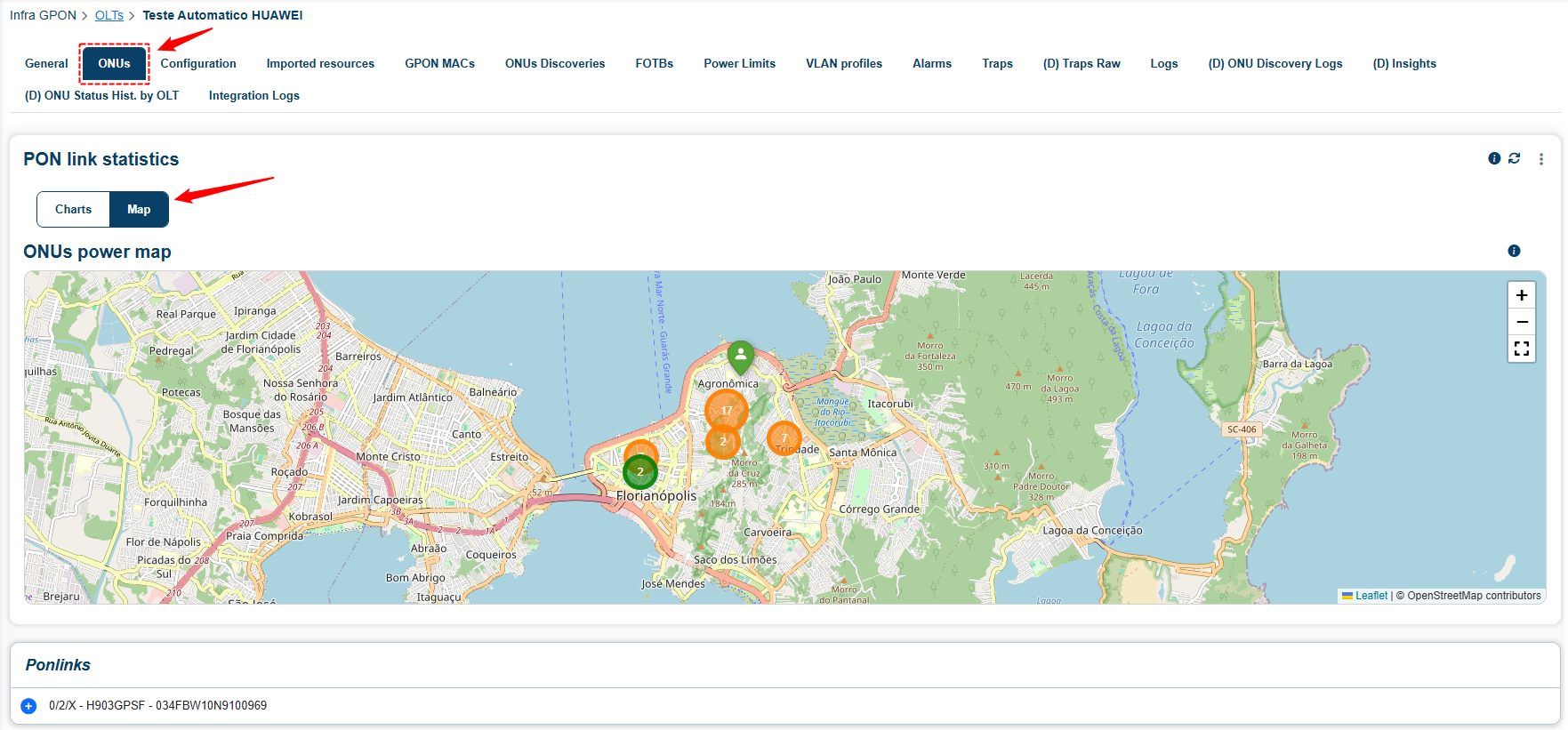Click the green person marker at Agronômica
The image size is (1568, 730).
pyautogui.click(x=741, y=357)
